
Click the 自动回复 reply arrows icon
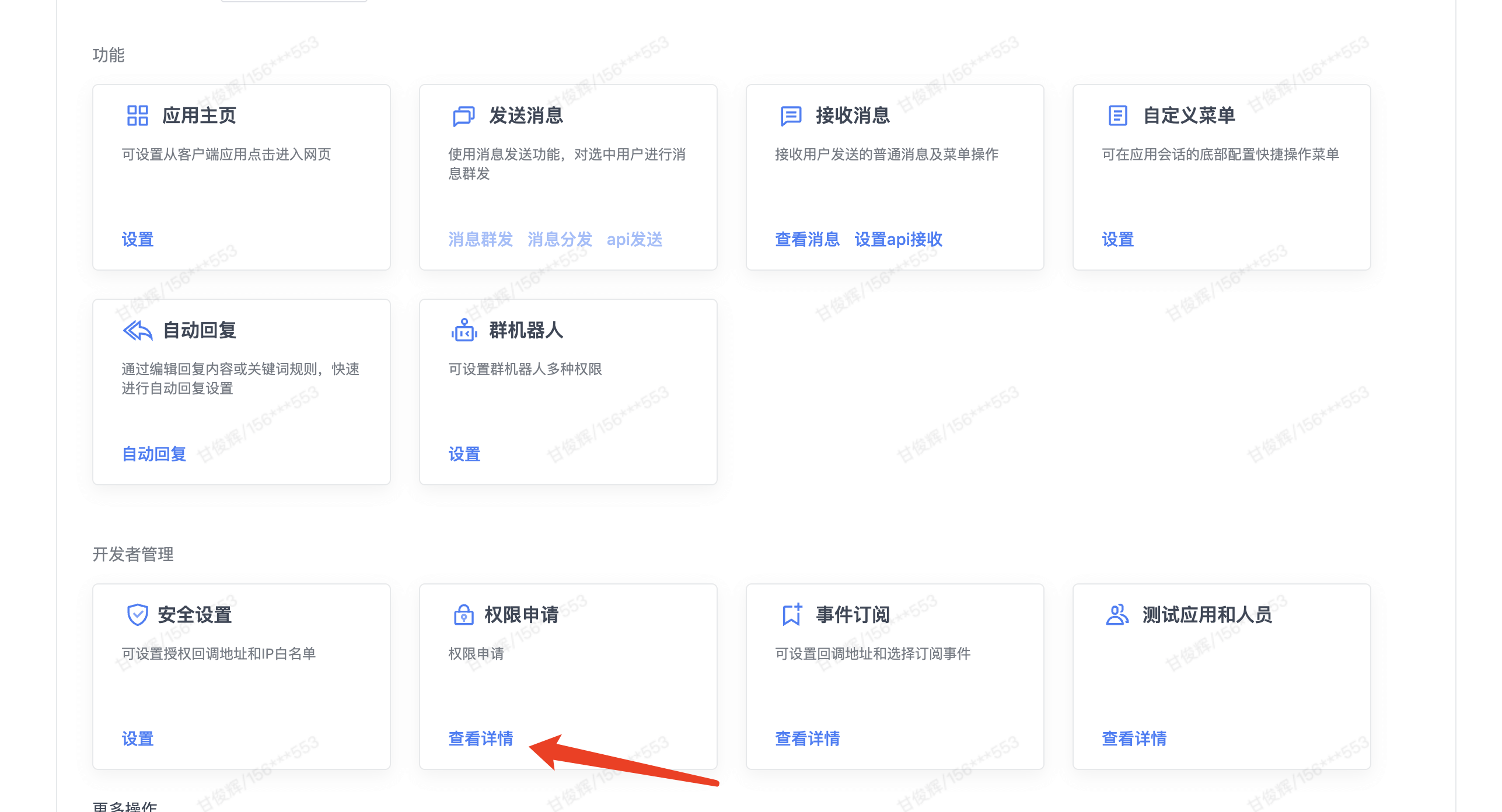pos(138,330)
